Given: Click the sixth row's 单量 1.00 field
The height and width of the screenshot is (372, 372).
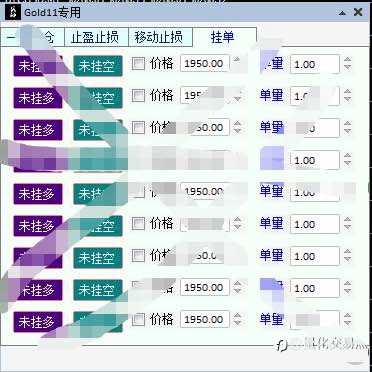Looking at the screenshot, I should pyautogui.click(x=315, y=224).
